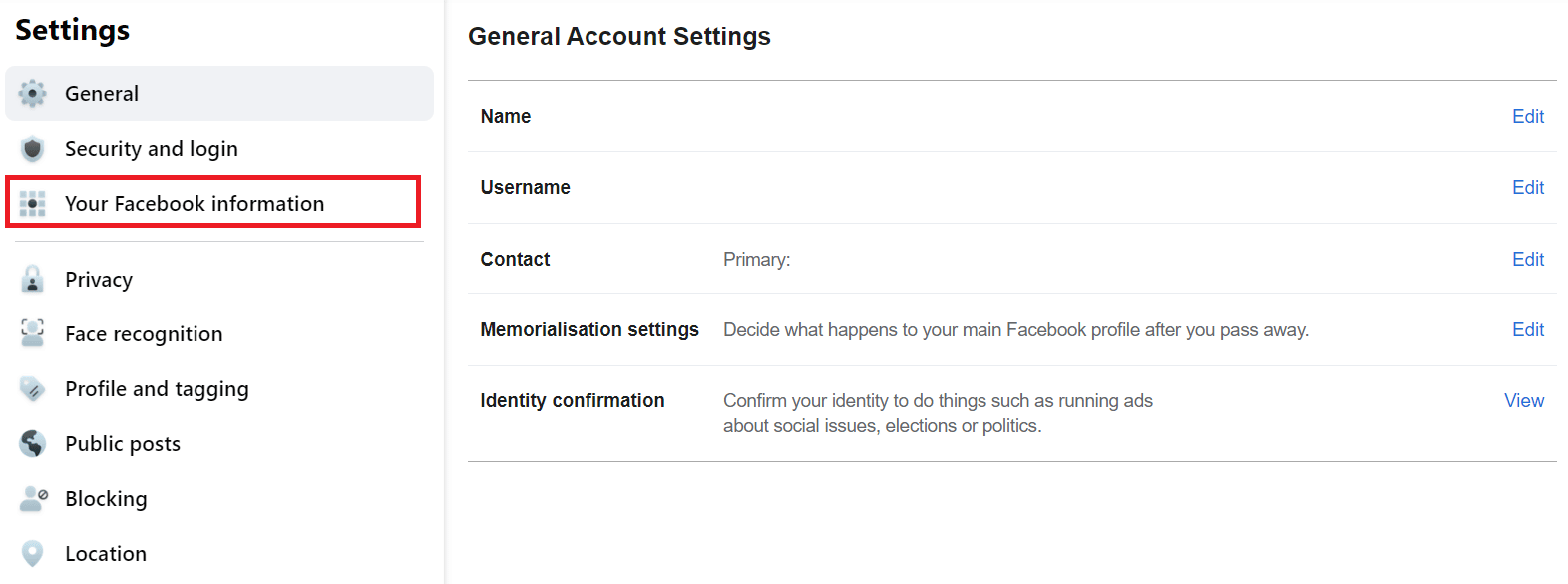Screen dimensions: 1568x584
Task: Edit your Name
Action: (x=1528, y=116)
